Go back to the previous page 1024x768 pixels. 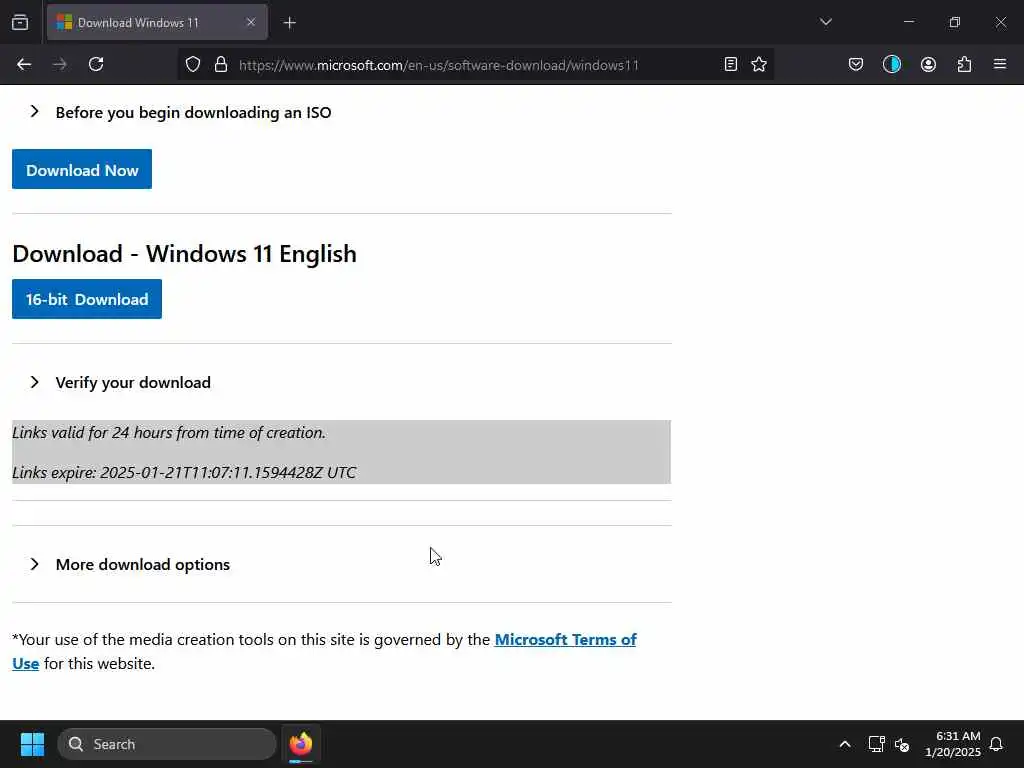pyautogui.click(x=24, y=64)
